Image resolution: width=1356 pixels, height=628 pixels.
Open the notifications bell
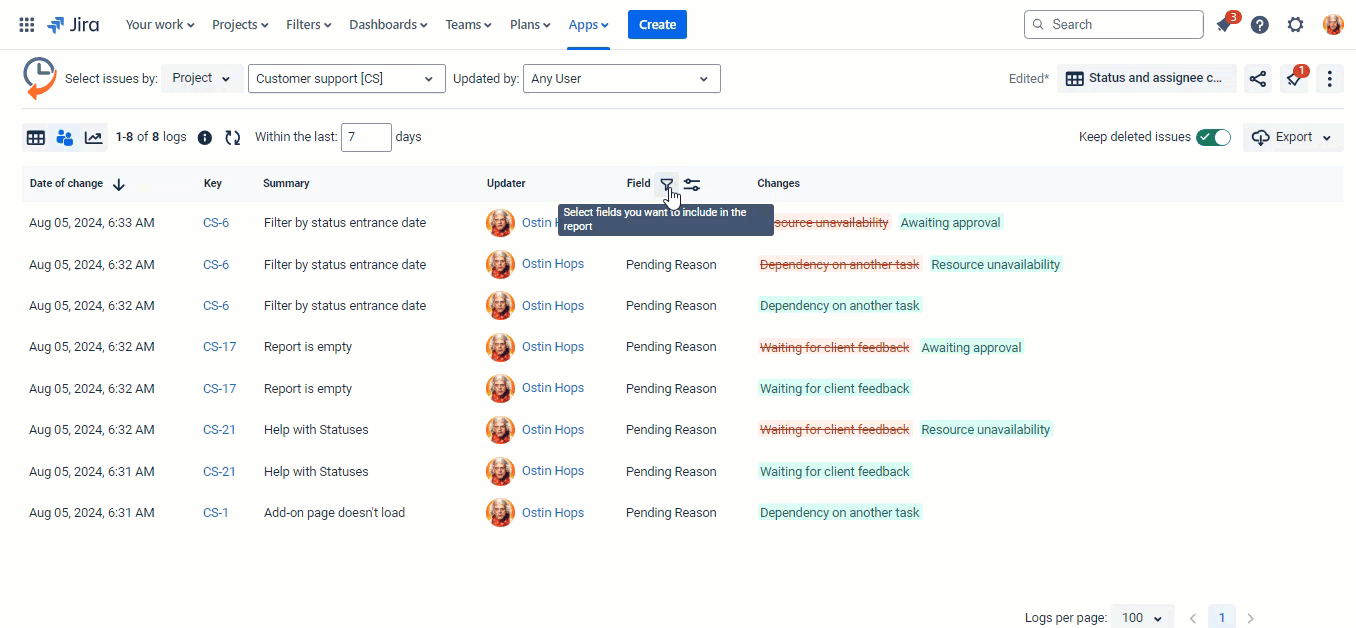(x=1224, y=25)
